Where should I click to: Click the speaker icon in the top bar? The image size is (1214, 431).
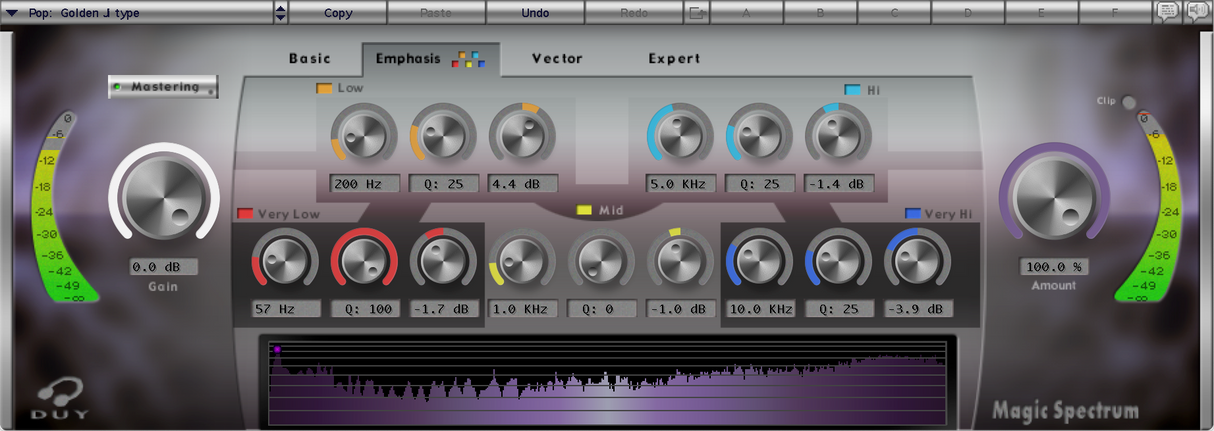point(1196,12)
